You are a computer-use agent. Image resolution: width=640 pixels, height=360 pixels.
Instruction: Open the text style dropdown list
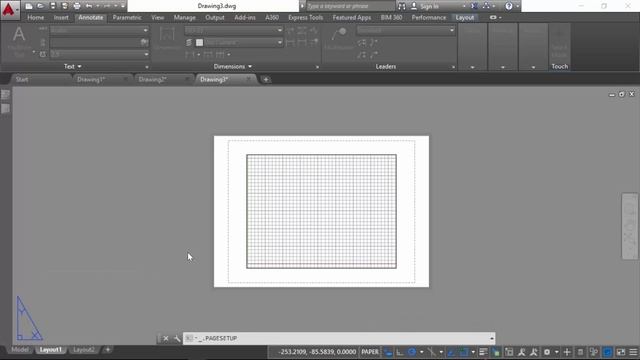click(x=145, y=30)
